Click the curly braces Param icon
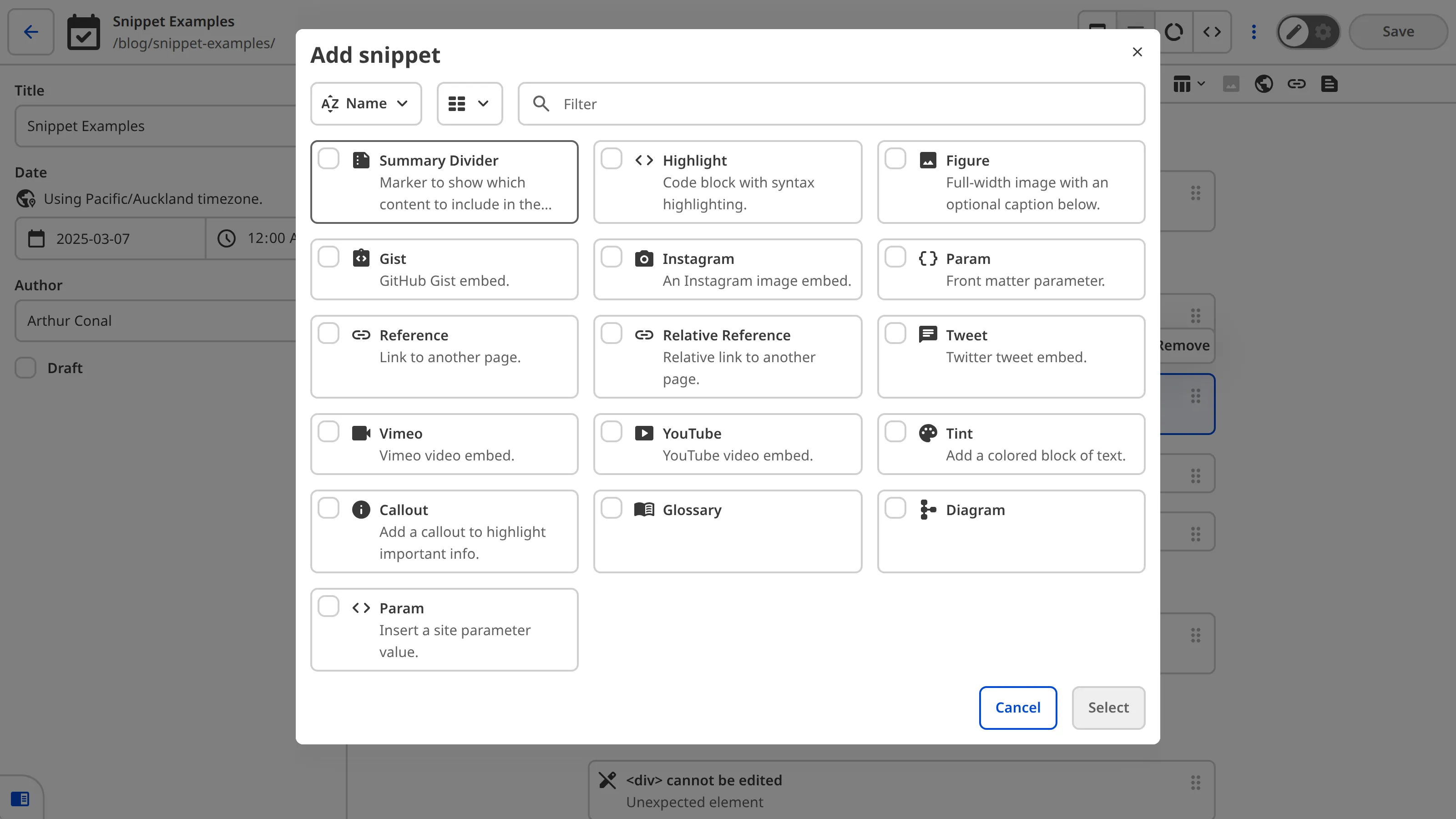The height and width of the screenshot is (819, 1456). point(928,258)
